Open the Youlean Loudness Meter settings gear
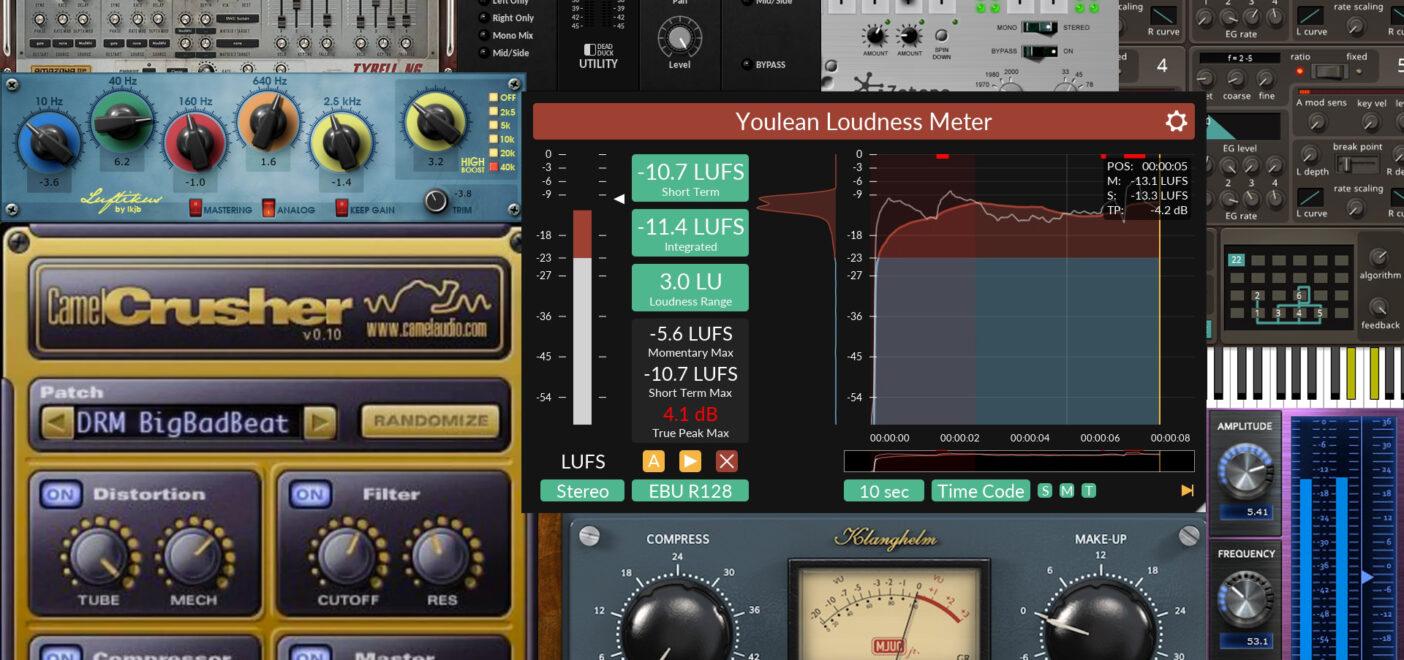Image resolution: width=1404 pixels, height=660 pixels. click(x=1175, y=121)
